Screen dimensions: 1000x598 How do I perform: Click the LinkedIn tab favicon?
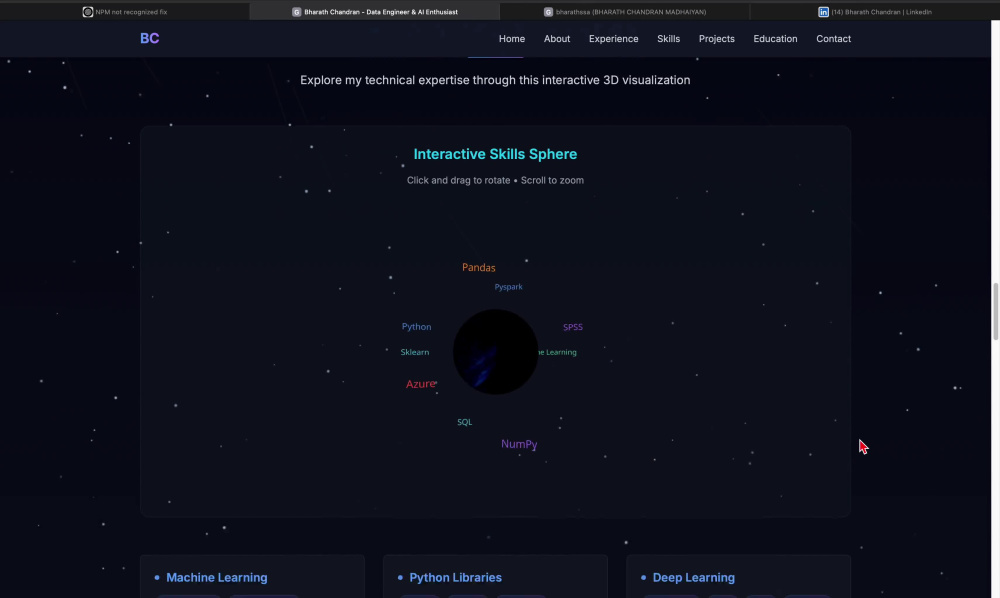823,11
